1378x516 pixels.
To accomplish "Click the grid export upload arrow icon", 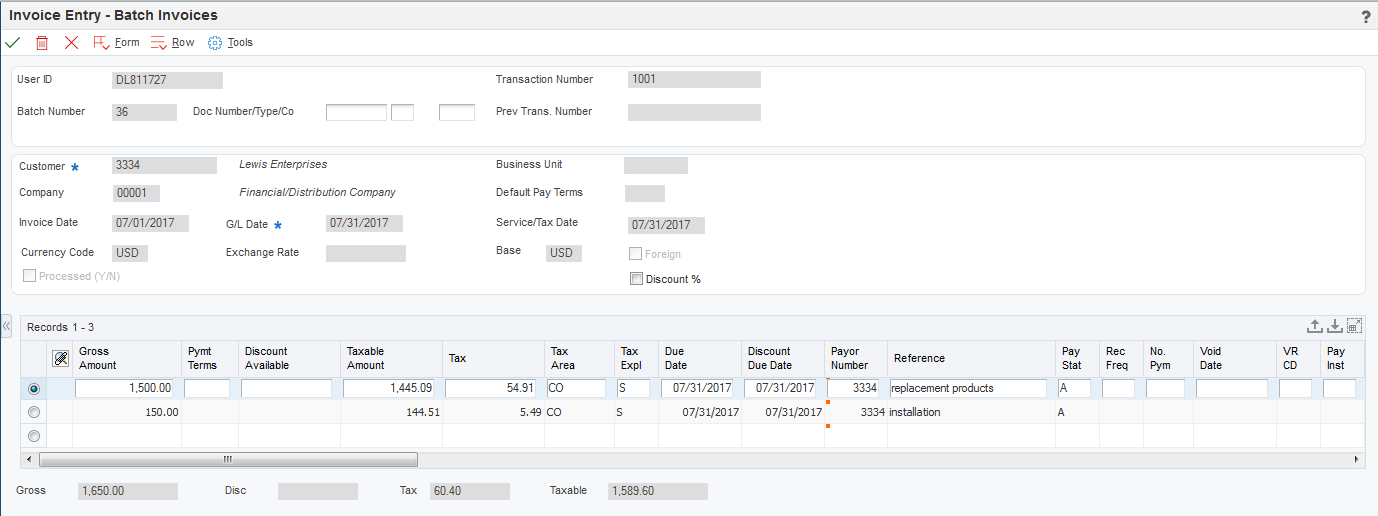I will pos(1315,326).
